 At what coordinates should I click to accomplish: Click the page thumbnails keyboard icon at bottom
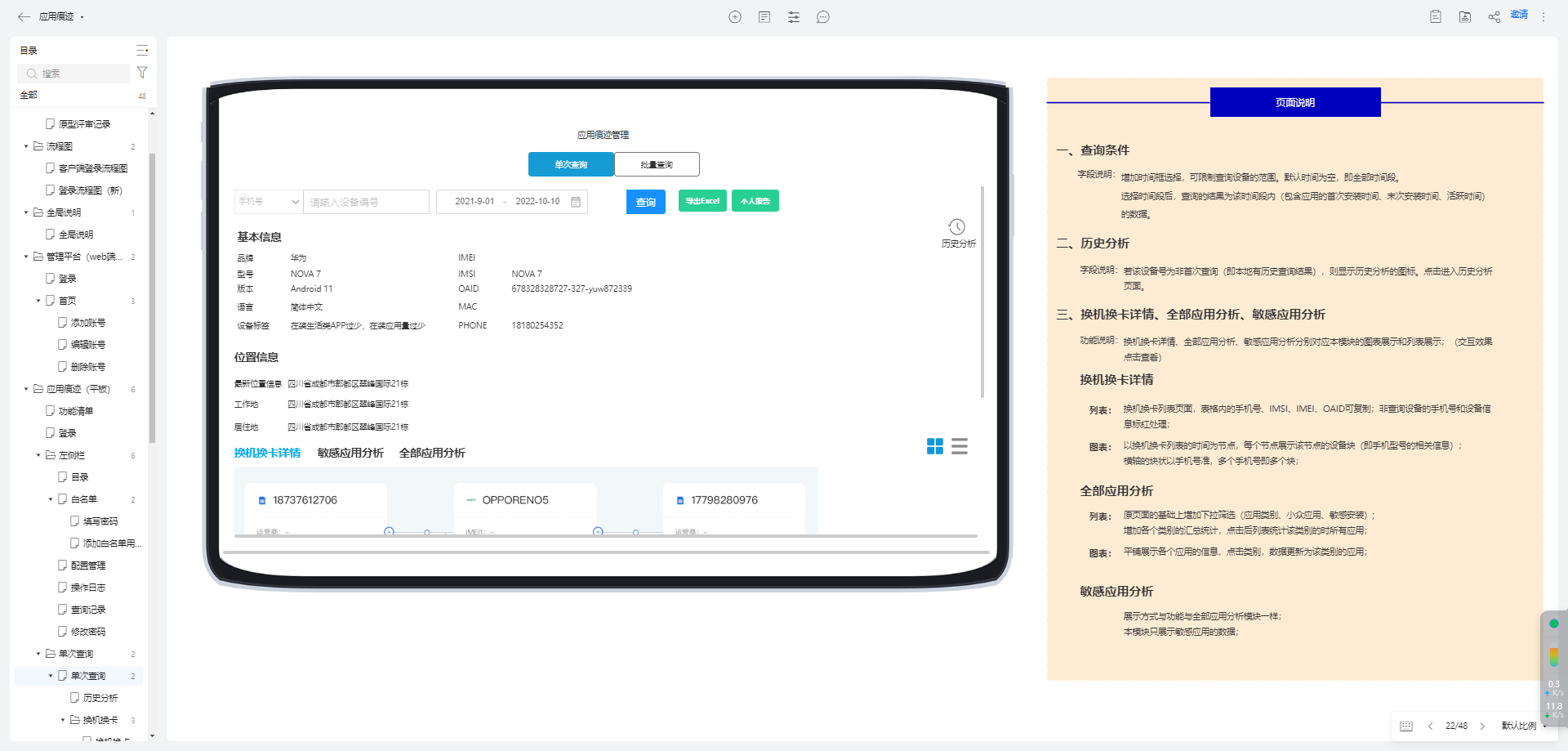1406,726
